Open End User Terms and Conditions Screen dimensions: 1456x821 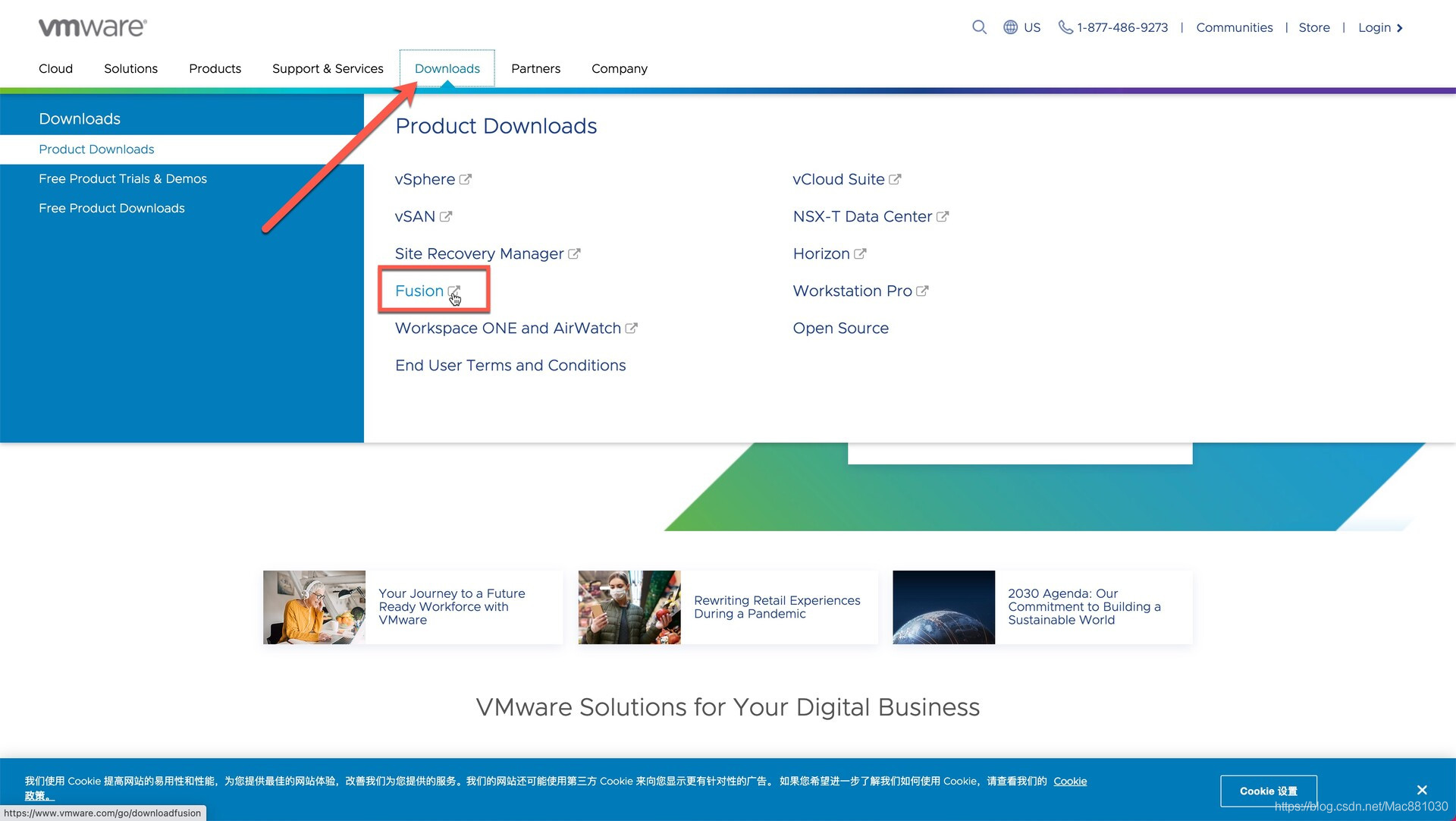coord(510,366)
